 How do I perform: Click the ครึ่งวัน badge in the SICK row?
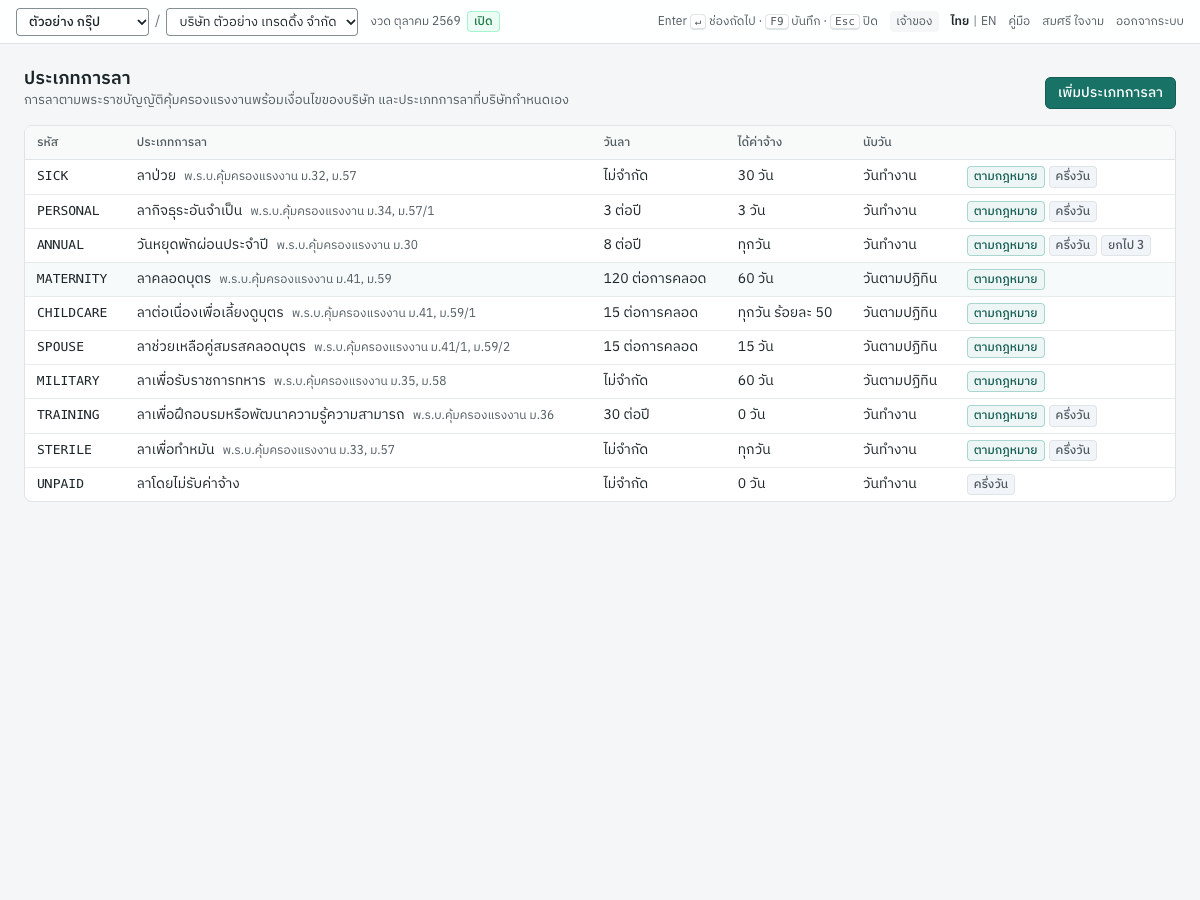point(1073,177)
